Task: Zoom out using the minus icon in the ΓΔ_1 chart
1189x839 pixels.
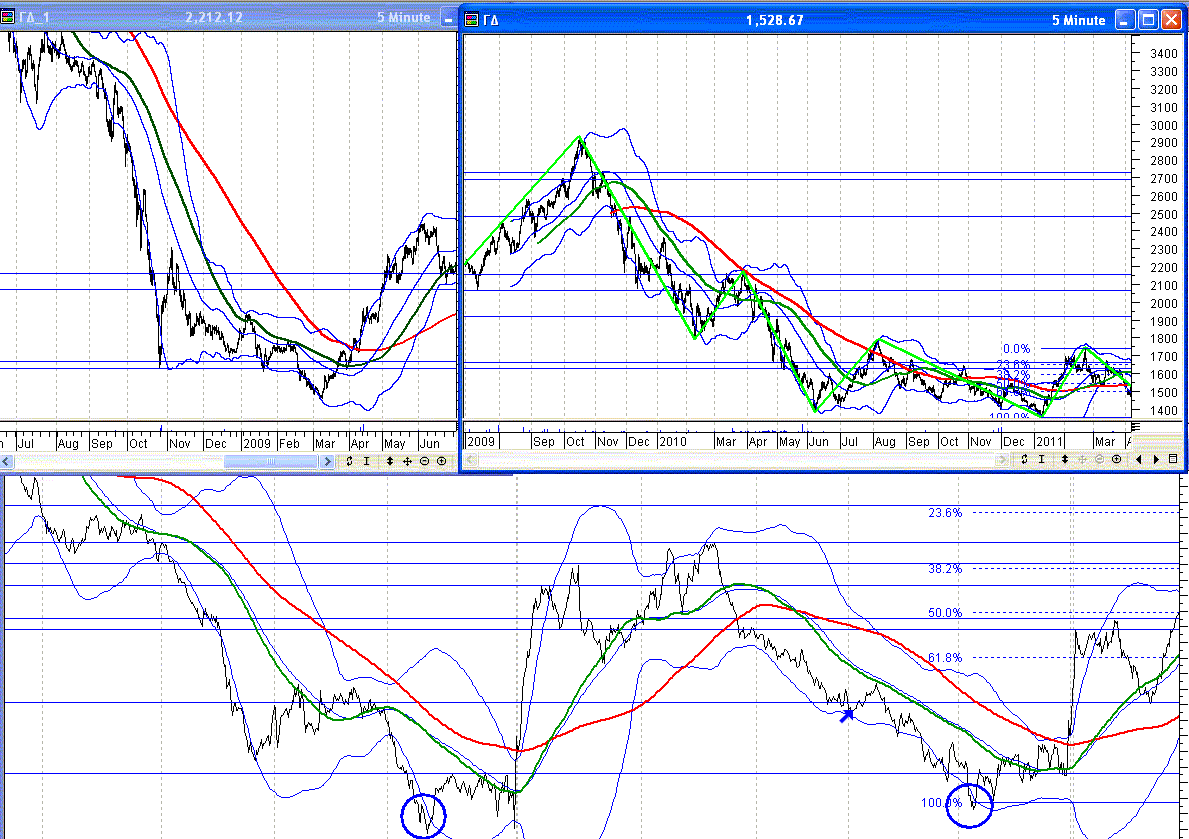Action: (x=424, y=461)
